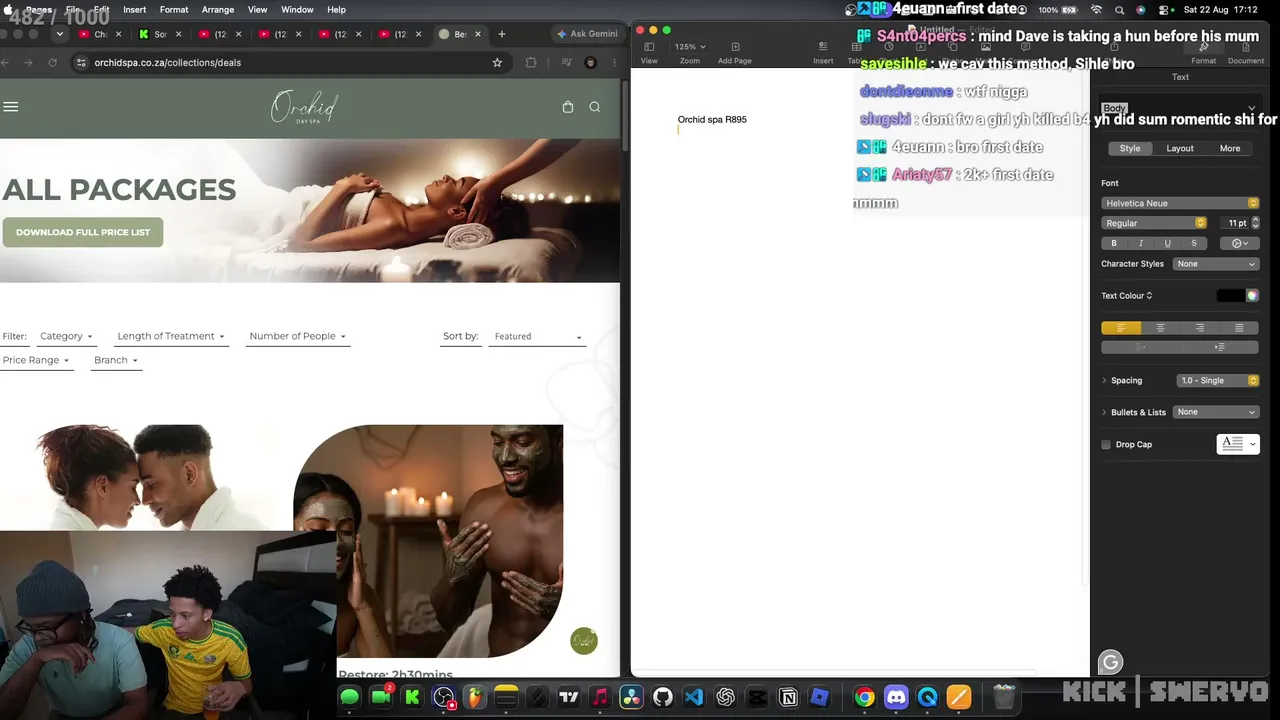1280x720 pixels.
Task: Open the Text Colour wheel picker
Action: coord(1252,296)
